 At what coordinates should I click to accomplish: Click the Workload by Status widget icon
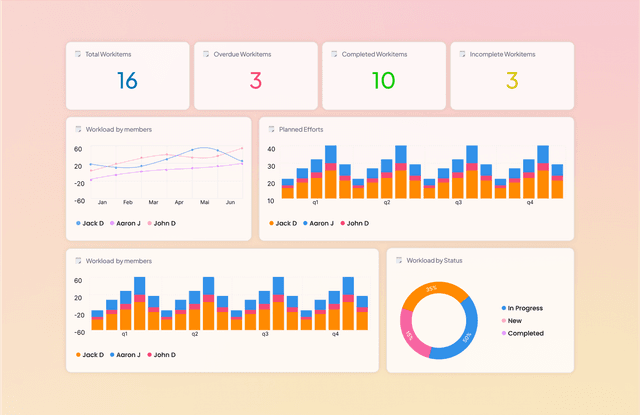coord(399,260)
